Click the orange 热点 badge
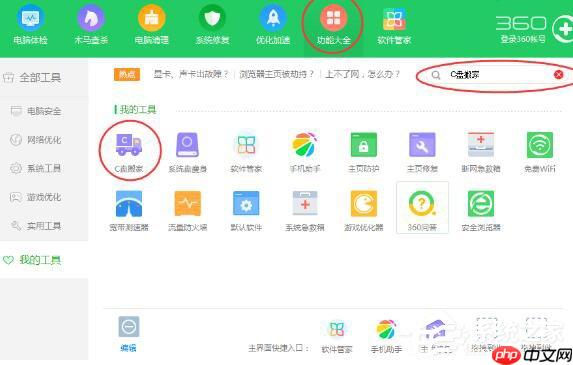Image resolution: width=573 pixels, height=365 pixels. pyautogui.click(x=127, y=75)
